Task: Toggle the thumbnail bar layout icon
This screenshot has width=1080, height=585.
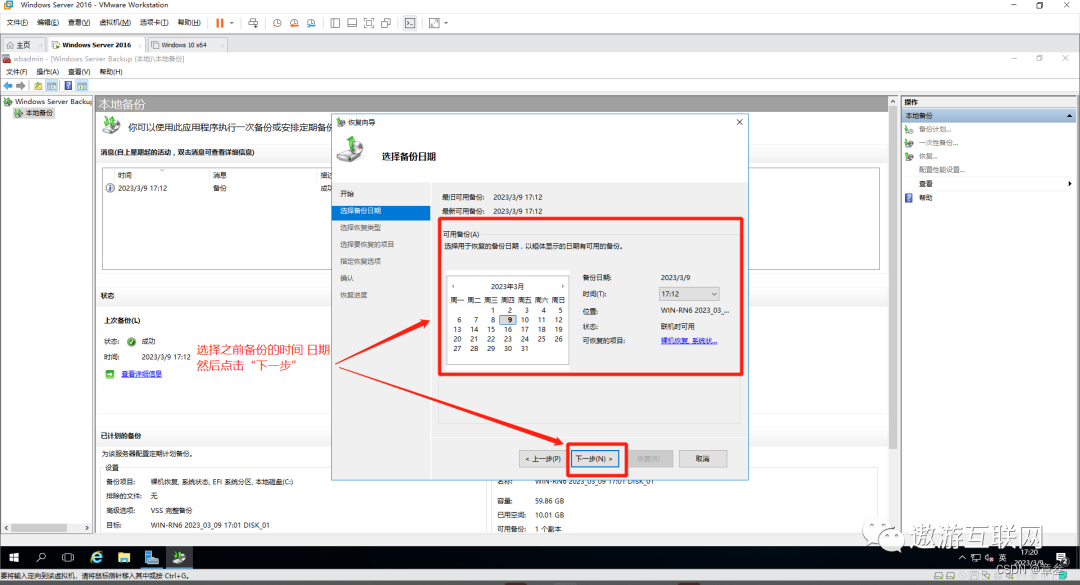Action: tap(352, 23)
